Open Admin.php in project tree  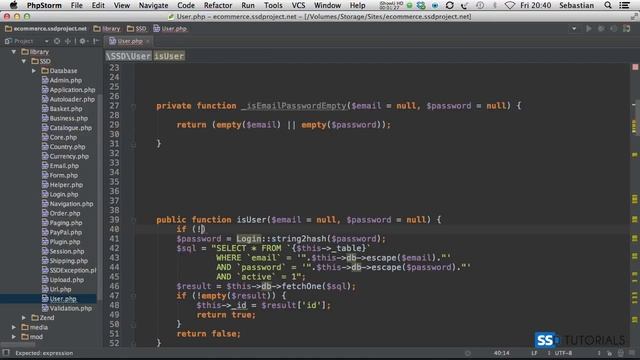pyautogui.click(x=62, y=80)
